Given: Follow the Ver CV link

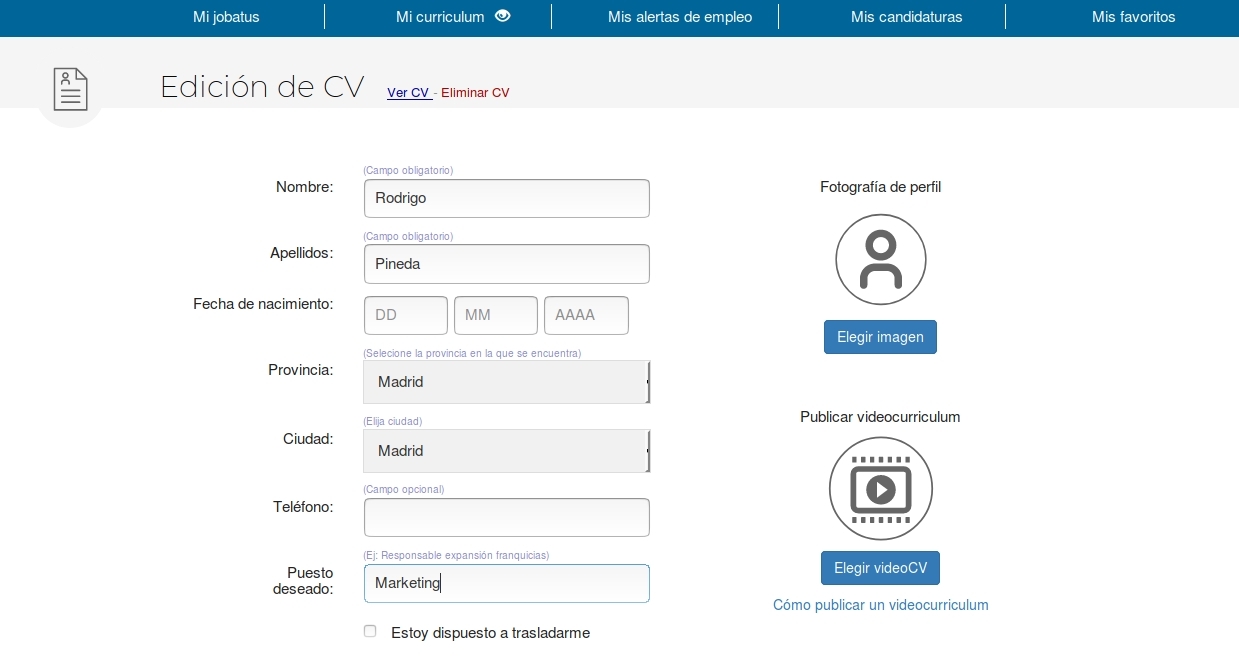Looking at the screenshot, I should [x=408, y=93].
